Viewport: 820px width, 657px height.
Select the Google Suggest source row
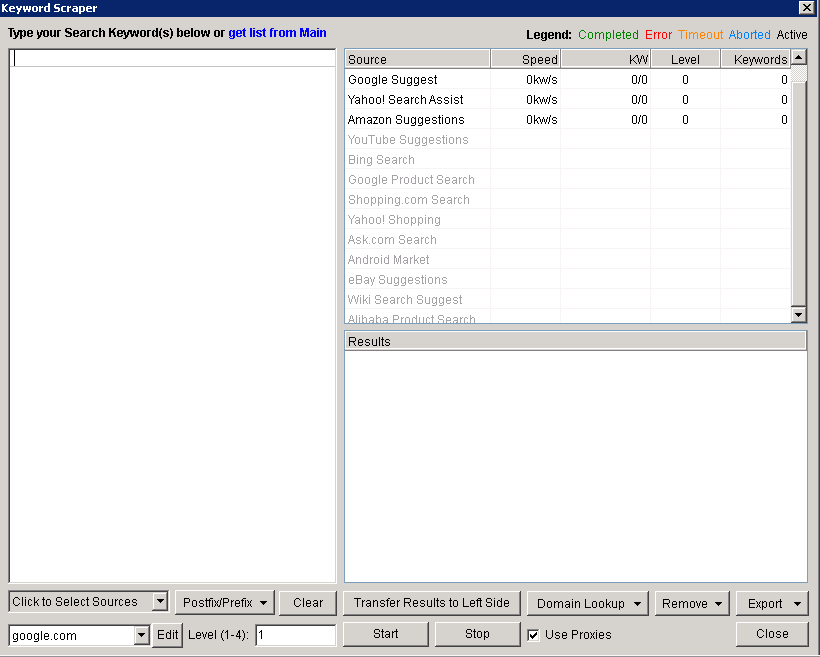[568, 80]
